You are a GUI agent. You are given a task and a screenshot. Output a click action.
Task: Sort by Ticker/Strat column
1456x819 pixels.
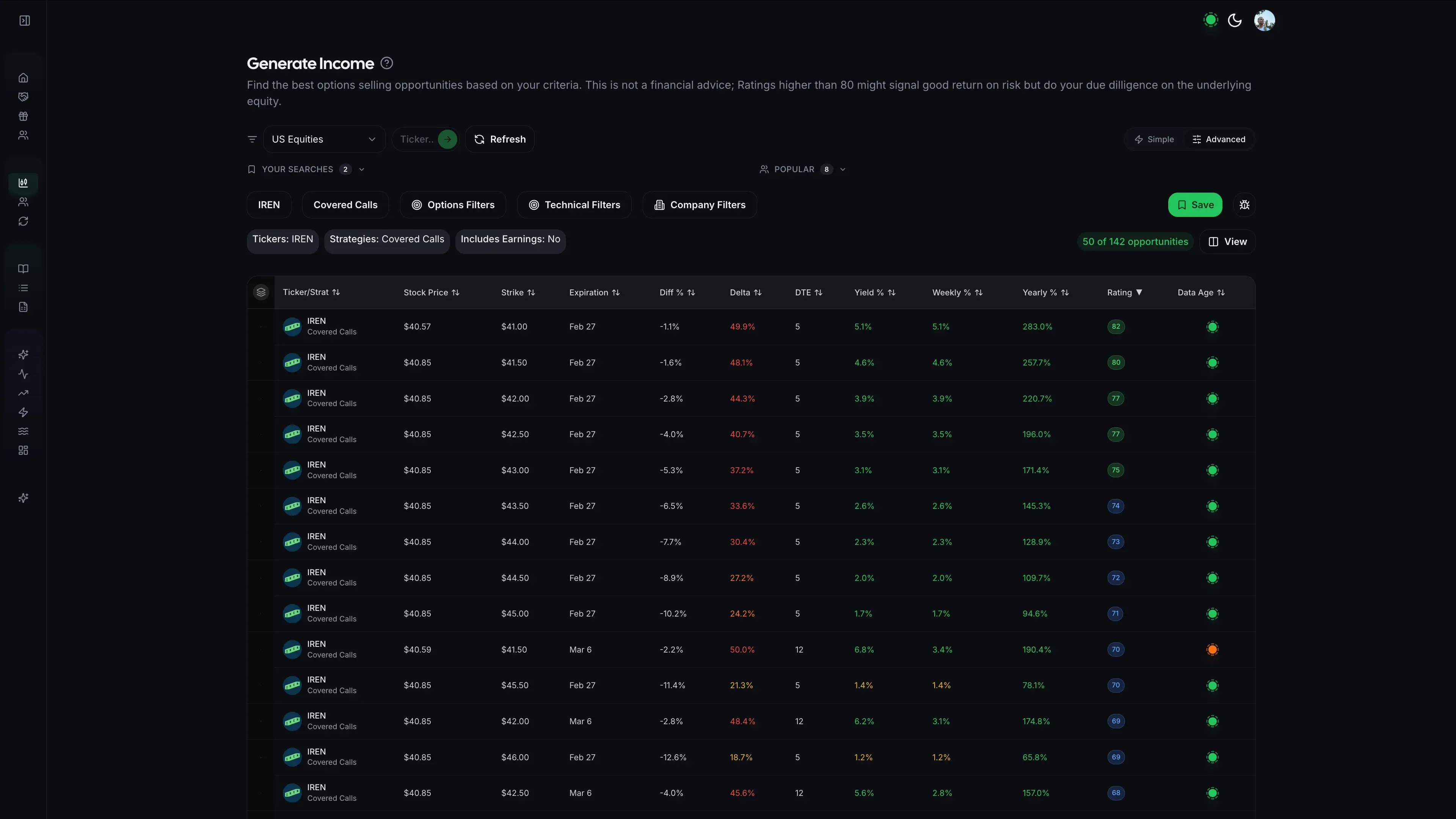[x=311, y=293]
